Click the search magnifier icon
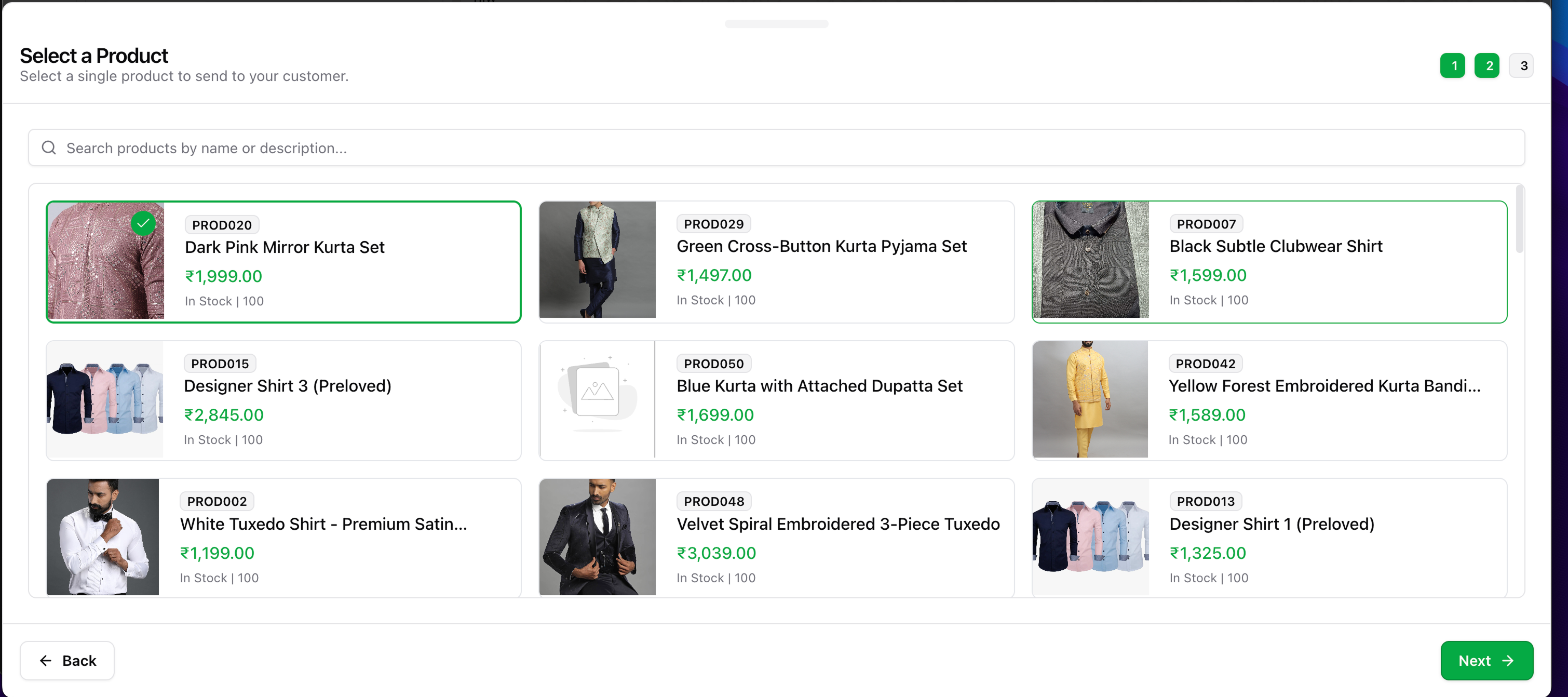This screenshot has width=1568, height=697. (x=49, y=148)
